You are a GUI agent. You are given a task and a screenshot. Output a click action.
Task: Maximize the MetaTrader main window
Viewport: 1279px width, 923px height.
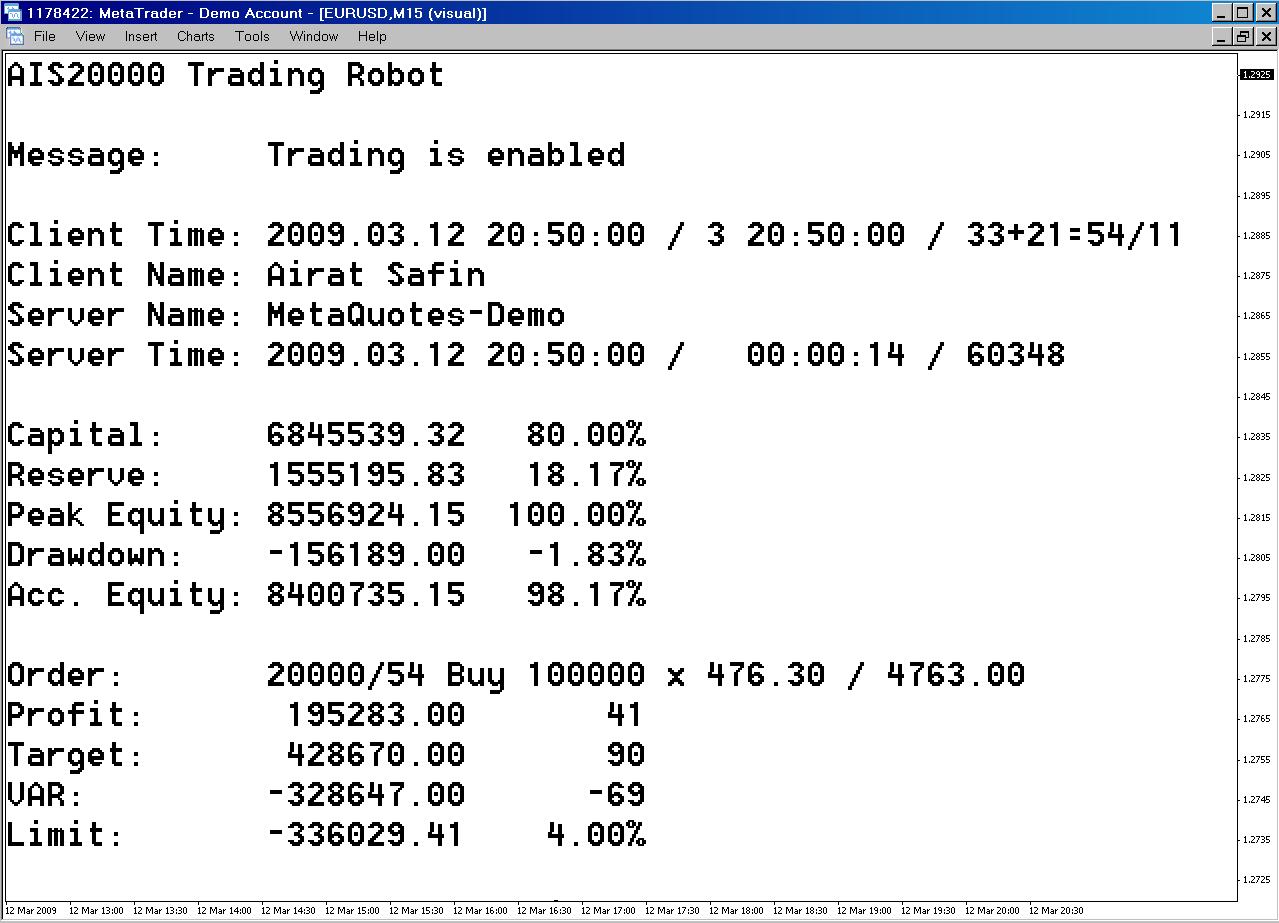1242,13
